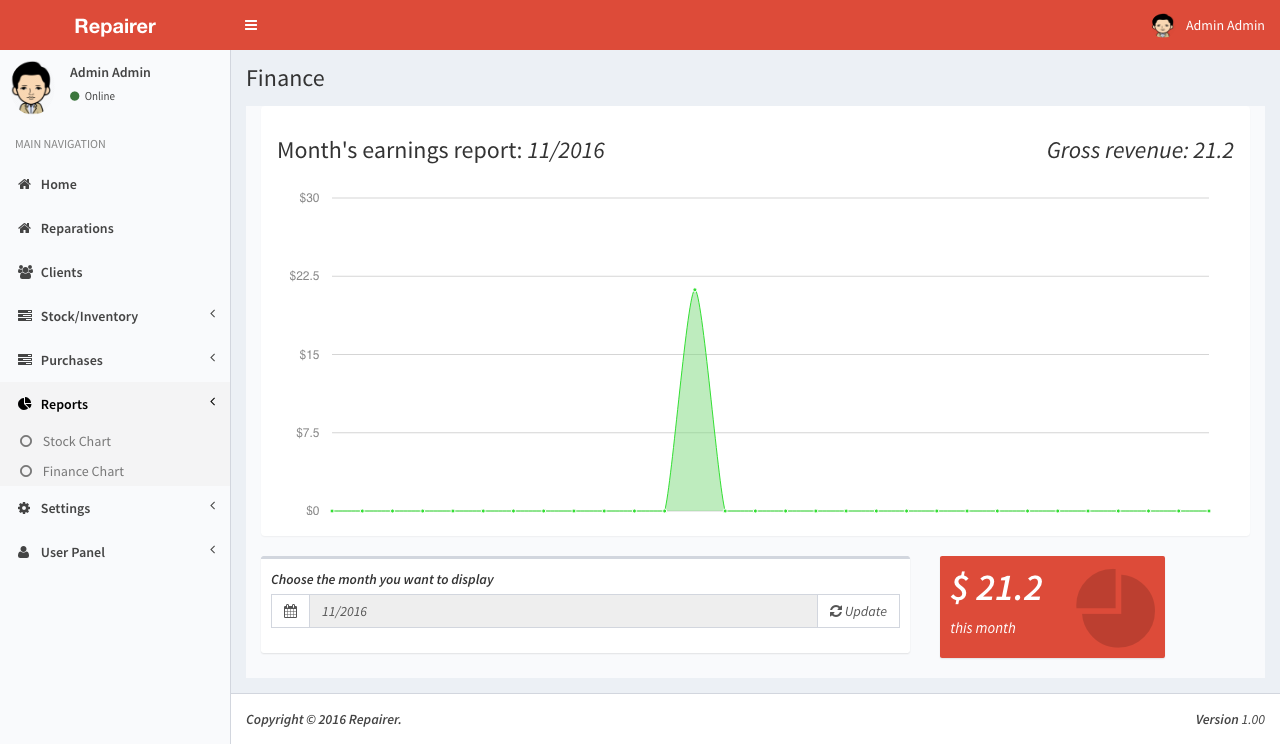Click the Settings gear icon in sidebar

(25, 508)
